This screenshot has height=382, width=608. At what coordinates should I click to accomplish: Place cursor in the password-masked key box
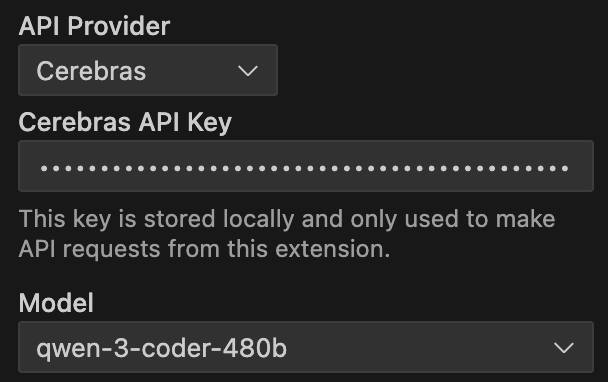click(x=306, y=166)
